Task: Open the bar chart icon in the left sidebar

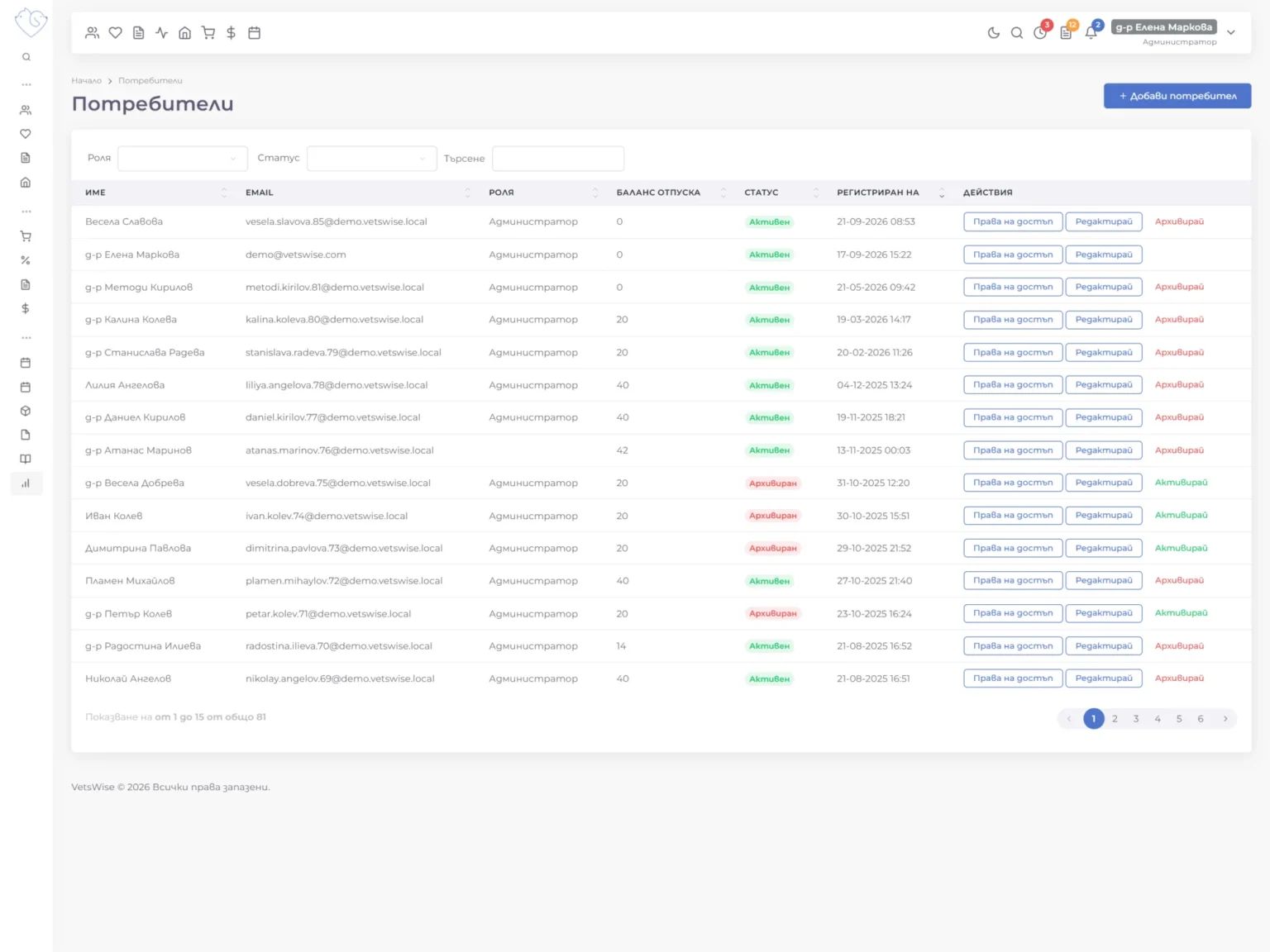Action: pos(26,483)
